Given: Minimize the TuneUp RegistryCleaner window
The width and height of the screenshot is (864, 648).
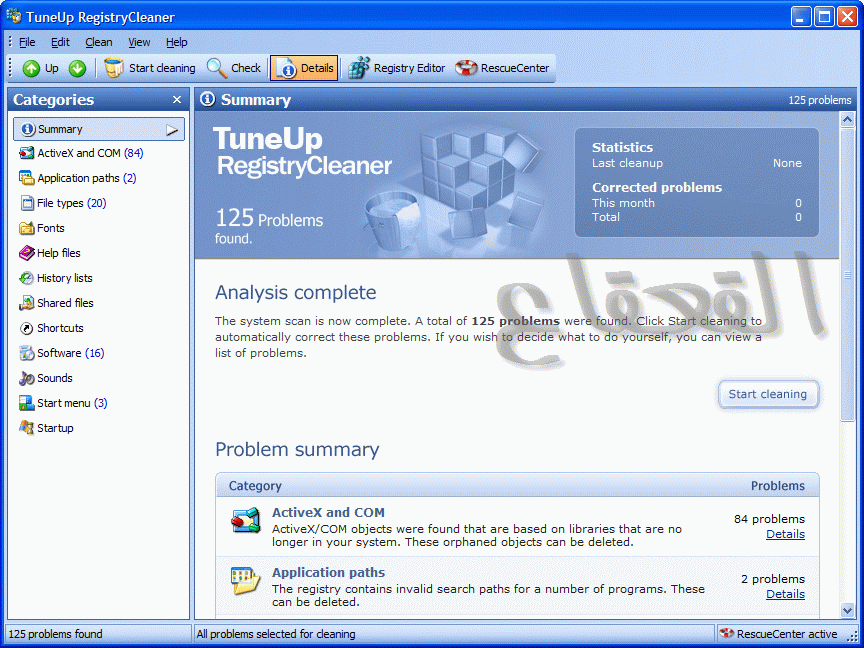Looking at the screenshot, I should point(801,17).
